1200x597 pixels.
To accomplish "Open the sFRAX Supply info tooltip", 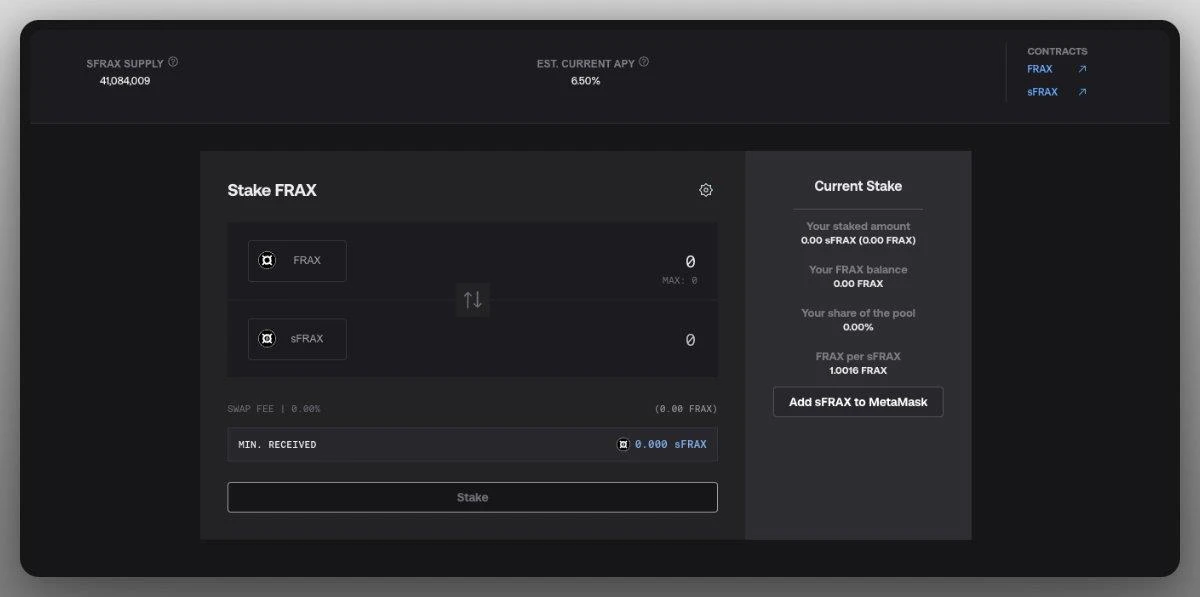I will 171,61.
